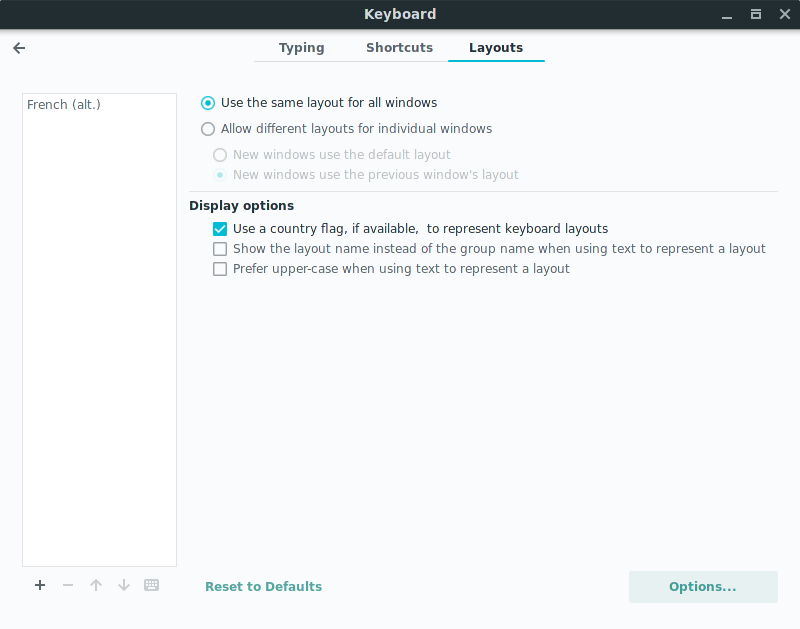Enable 'Show the layout name' checkbox
Screen dimensions: 800x629
220,249
